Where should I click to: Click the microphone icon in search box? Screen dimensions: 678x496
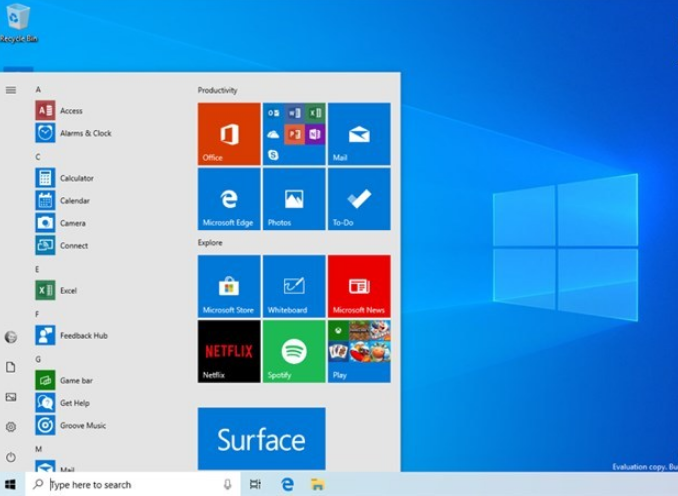click(x=227, y=484)
